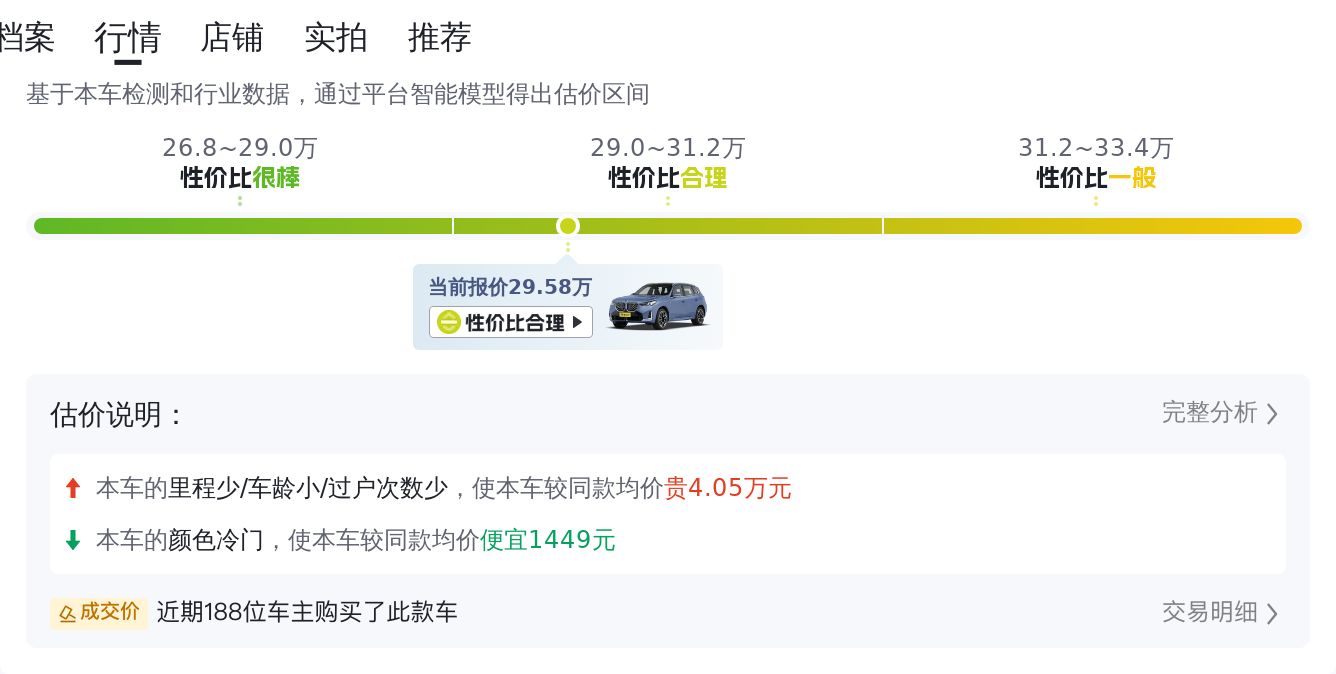This screenshot has width=1336, height=674.
Task: Expand the chevron next to 交易明细
Action: tap(1272, 613)
